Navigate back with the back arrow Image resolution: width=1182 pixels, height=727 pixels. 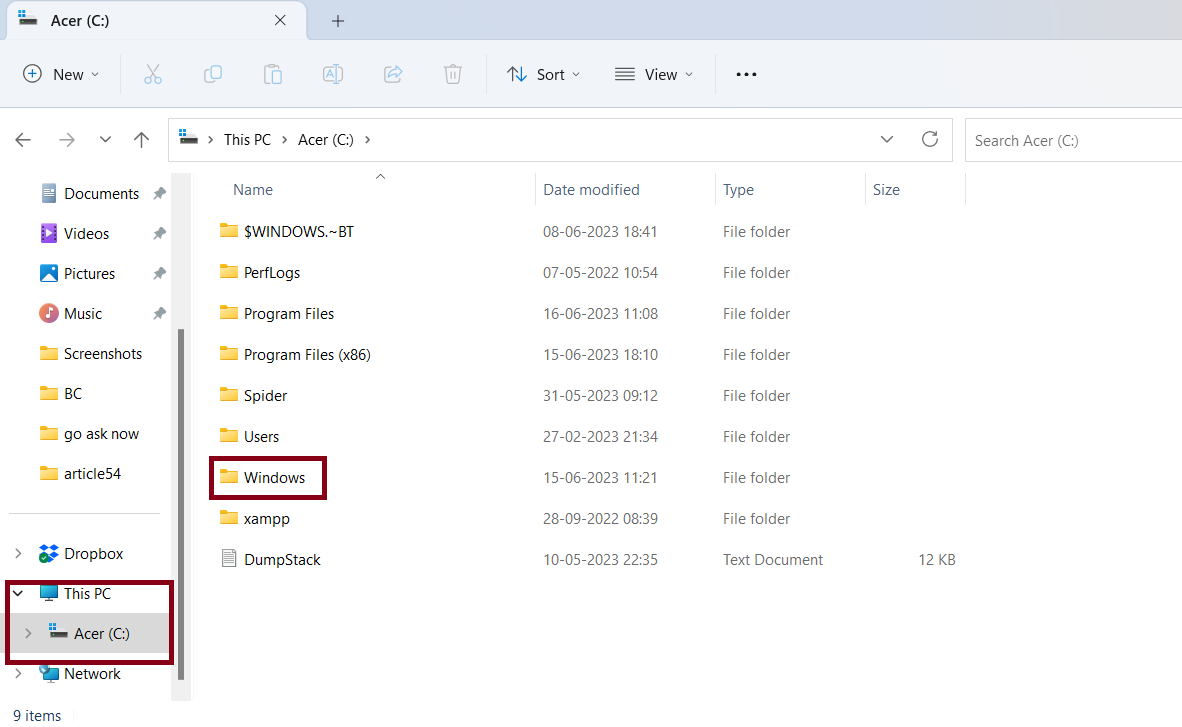coord(23,140)
